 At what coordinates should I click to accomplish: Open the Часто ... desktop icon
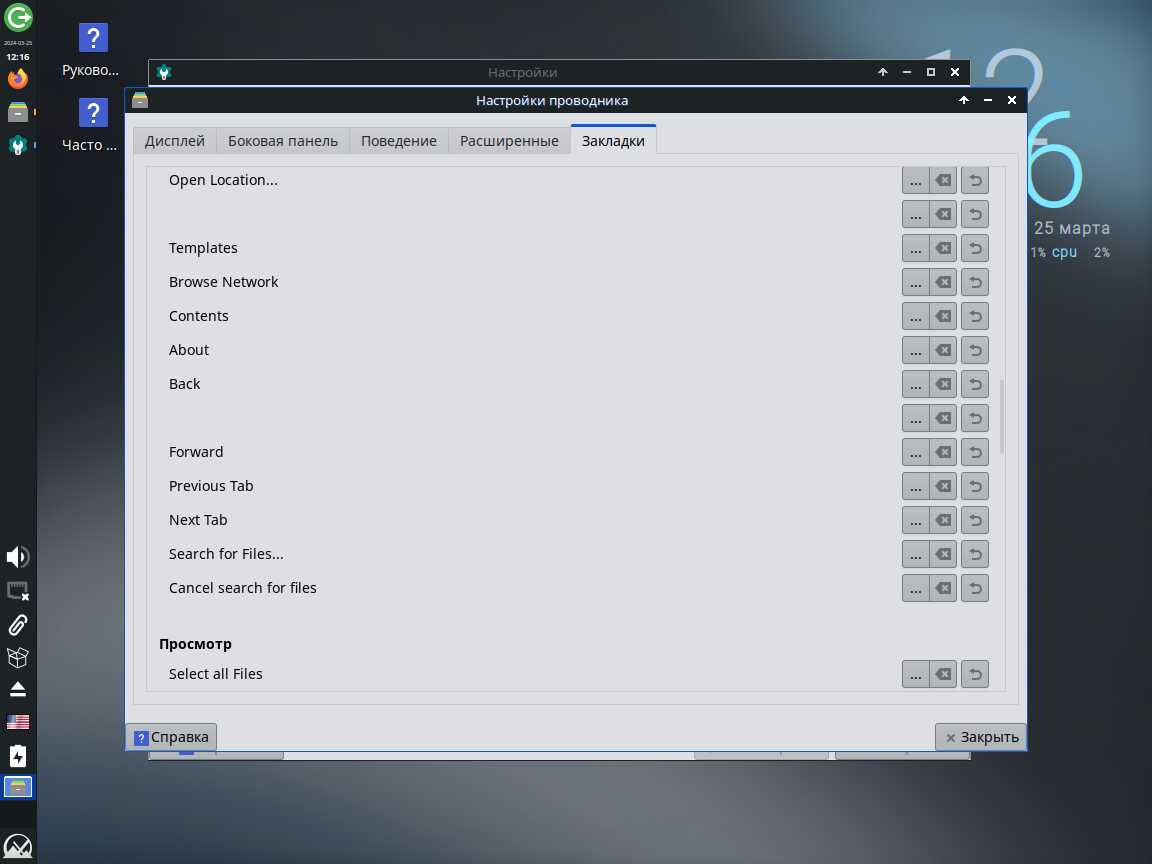(x=91, y=126)
